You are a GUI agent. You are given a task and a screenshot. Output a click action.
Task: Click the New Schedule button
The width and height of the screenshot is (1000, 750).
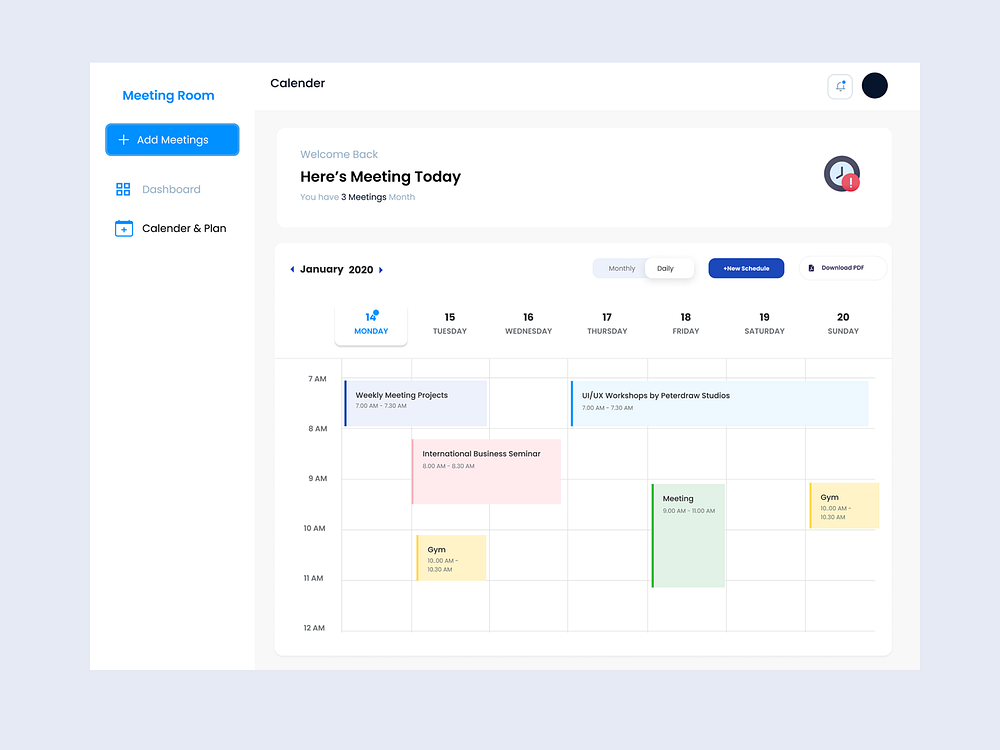point(746,268)
